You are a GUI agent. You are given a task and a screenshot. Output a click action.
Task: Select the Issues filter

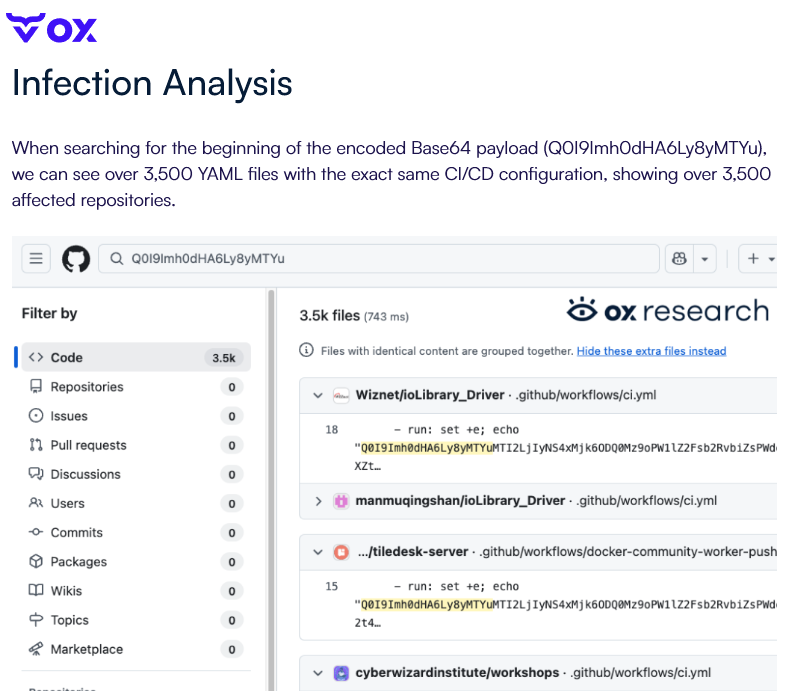click(136, 416)
